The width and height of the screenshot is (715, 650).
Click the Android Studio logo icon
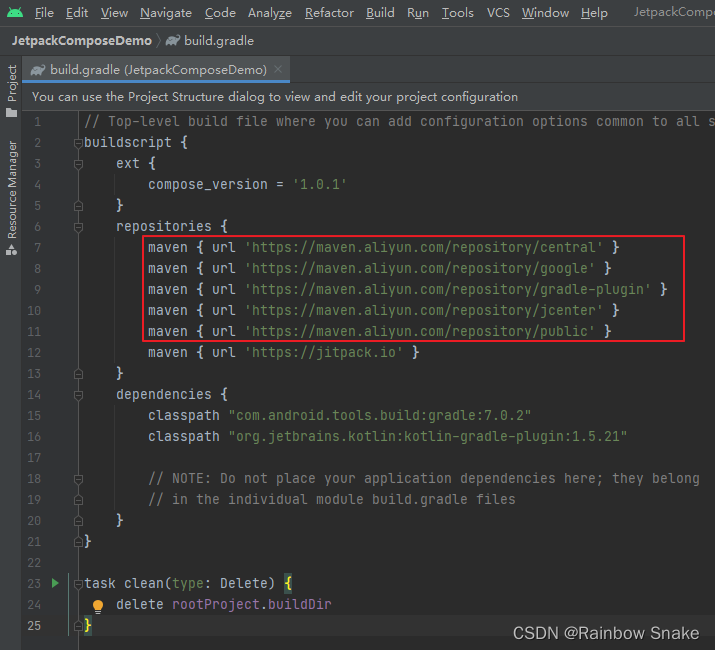(15, 12)
